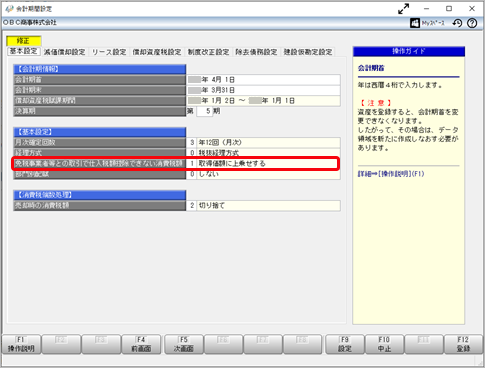Click the 月次確定回数 value field

click(x=263, y=143)
